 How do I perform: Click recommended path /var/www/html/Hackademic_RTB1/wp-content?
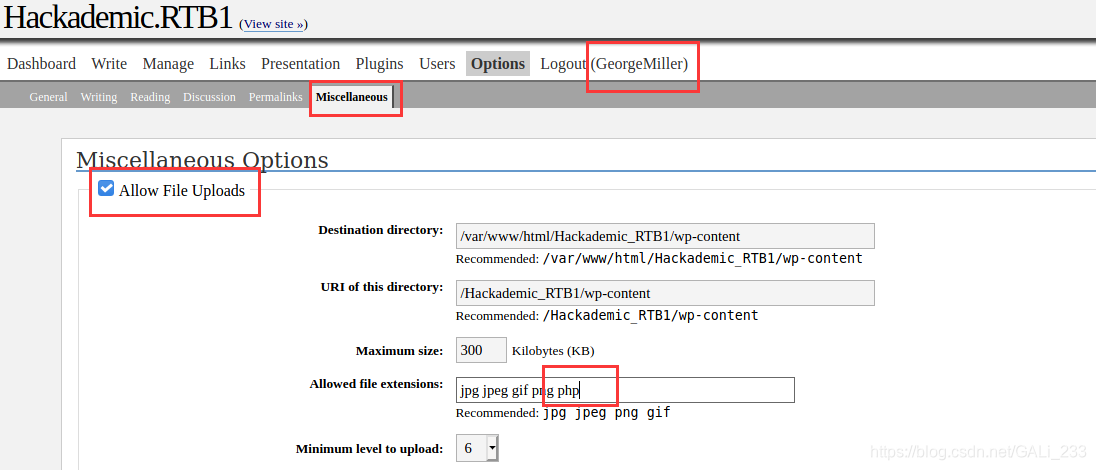(x=702, y=258)
